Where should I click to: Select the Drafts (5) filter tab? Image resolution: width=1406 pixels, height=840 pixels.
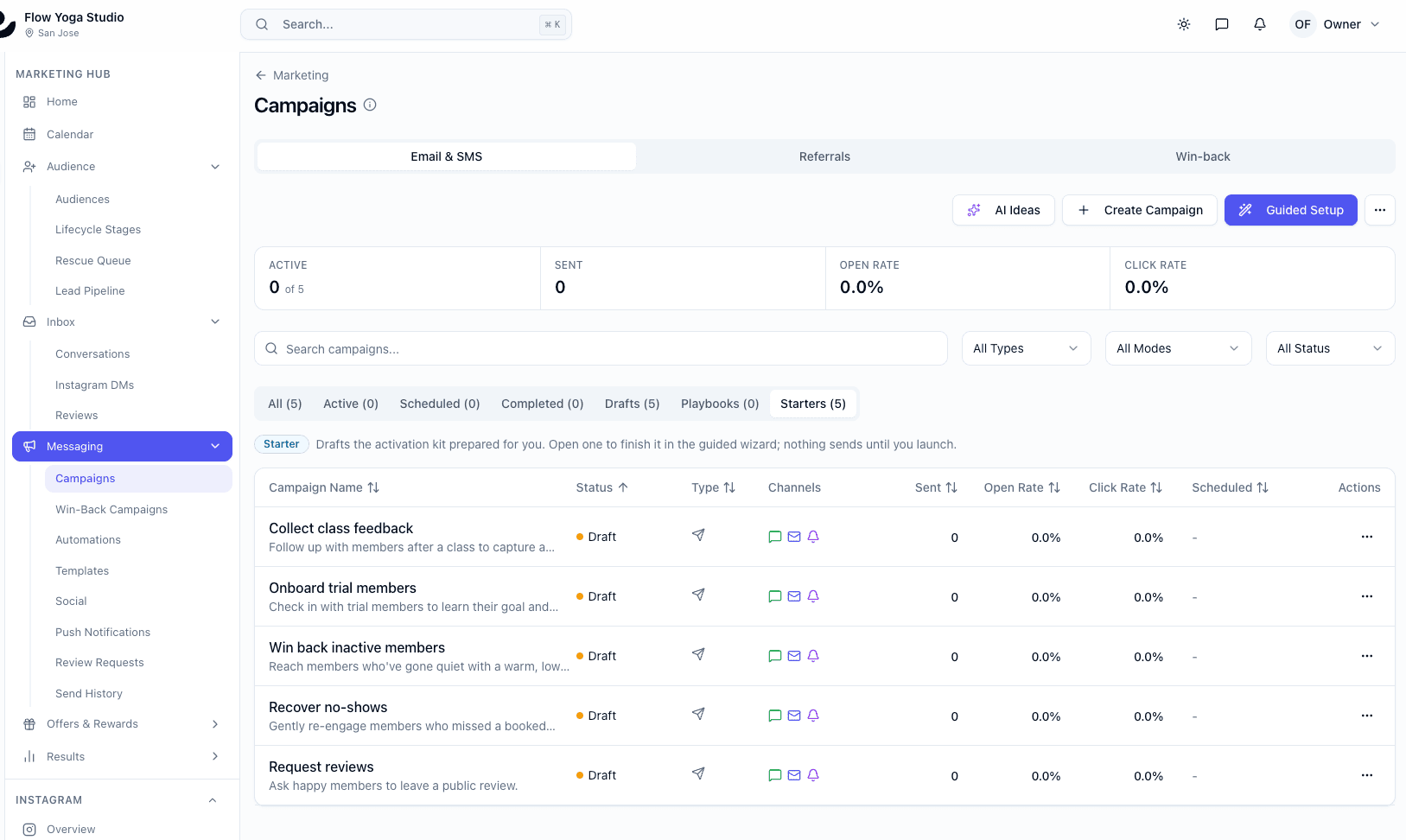632,404
